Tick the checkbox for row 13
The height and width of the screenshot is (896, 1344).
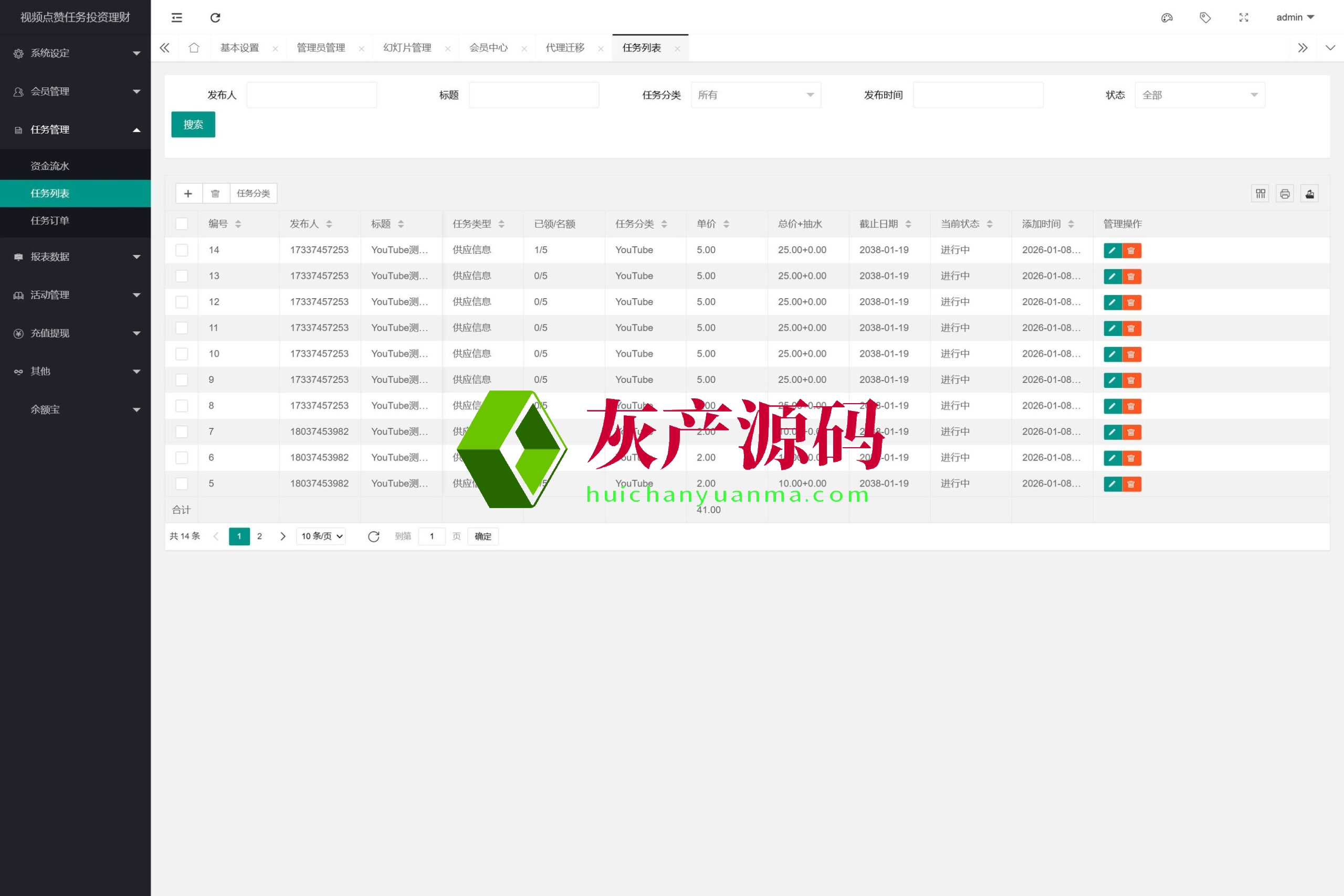[x=182, y=276]
